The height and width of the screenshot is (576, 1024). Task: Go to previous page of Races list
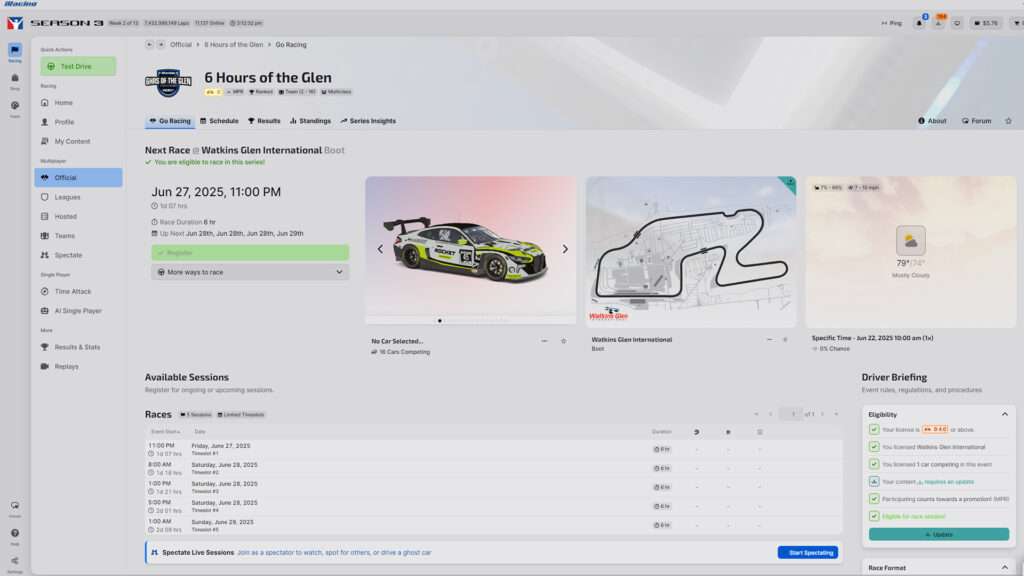(771, 414)
